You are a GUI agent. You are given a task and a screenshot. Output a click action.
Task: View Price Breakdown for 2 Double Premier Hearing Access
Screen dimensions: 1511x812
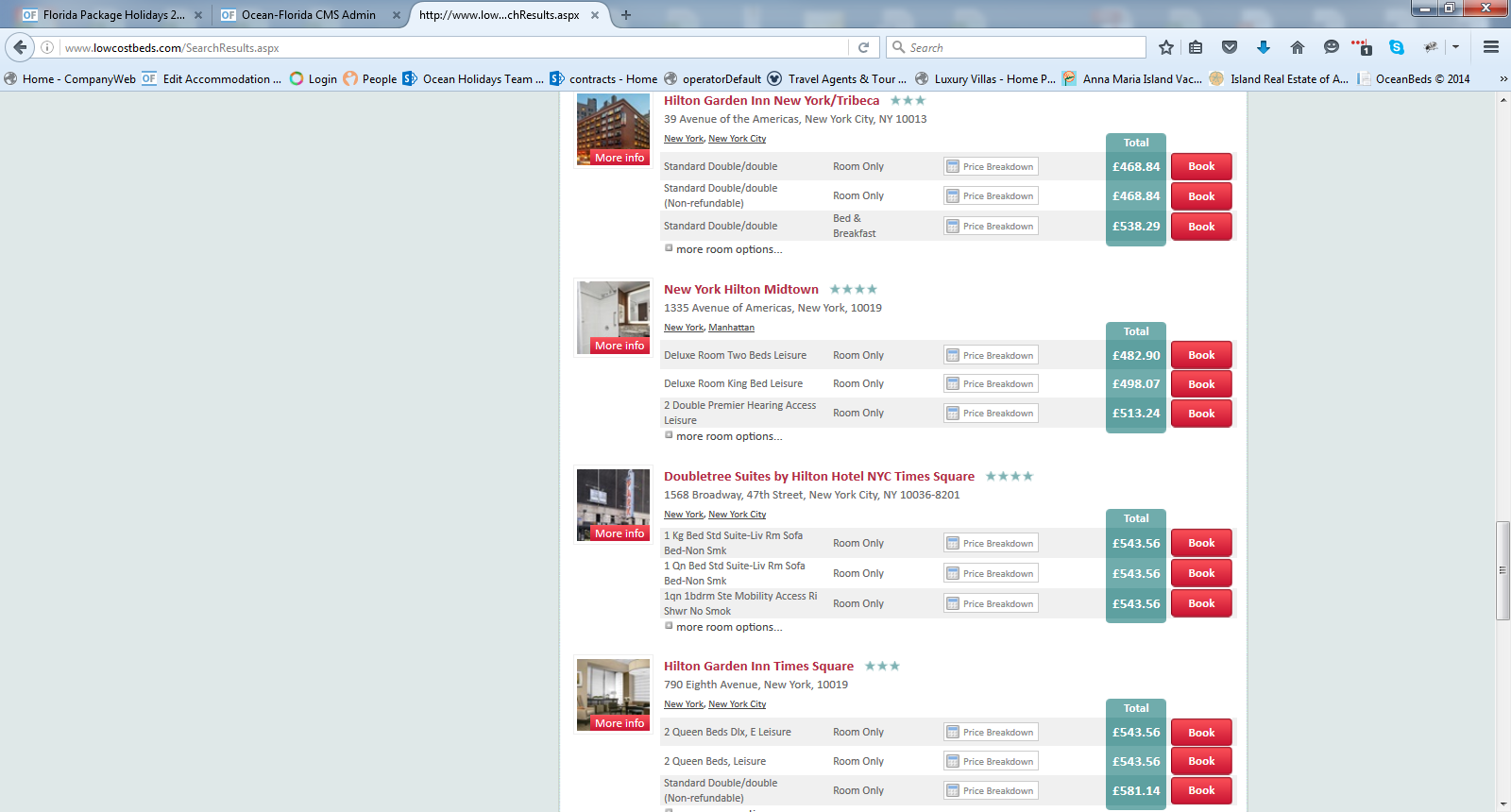[x=991, y=413]
